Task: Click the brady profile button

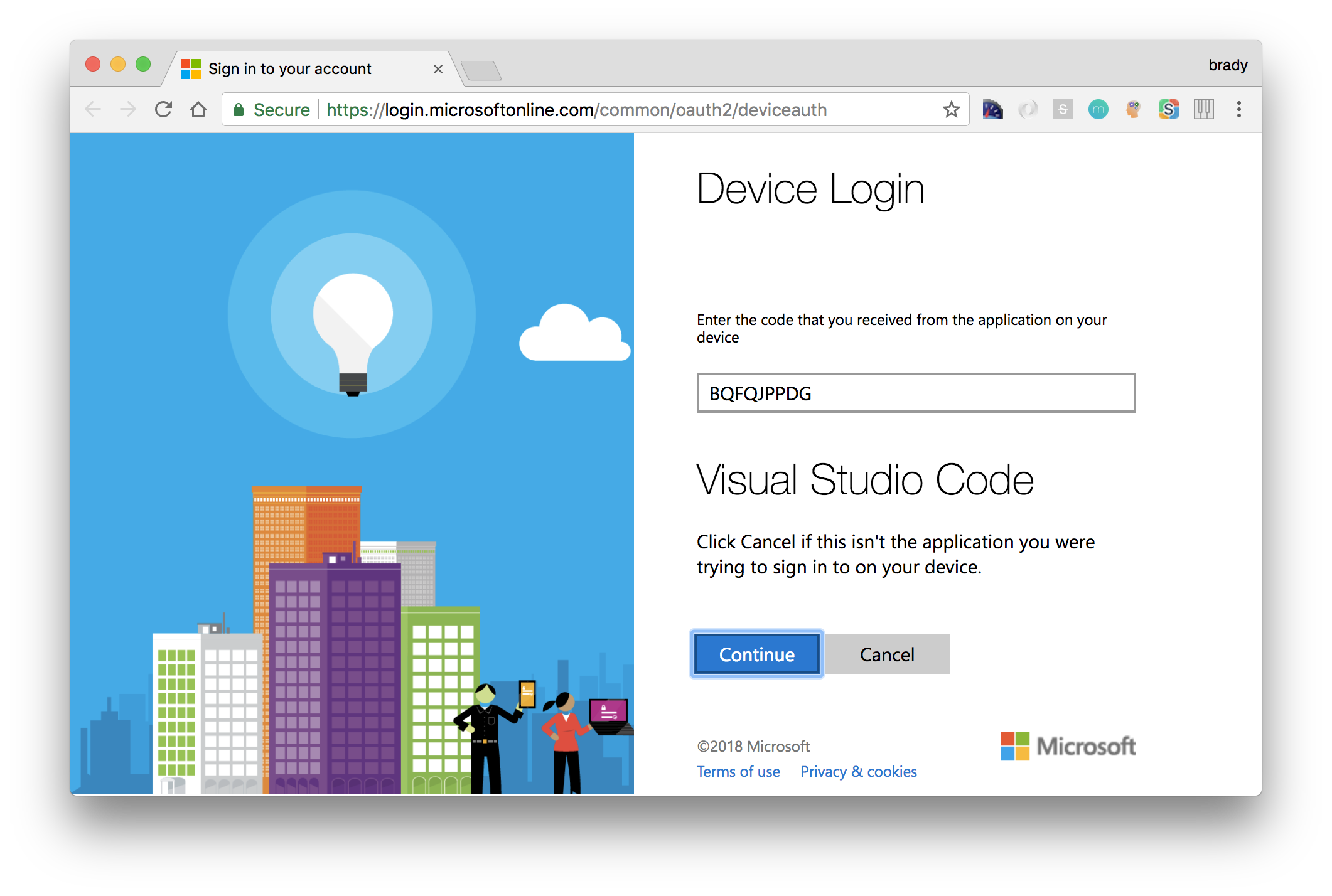Action: point(1228,65)
